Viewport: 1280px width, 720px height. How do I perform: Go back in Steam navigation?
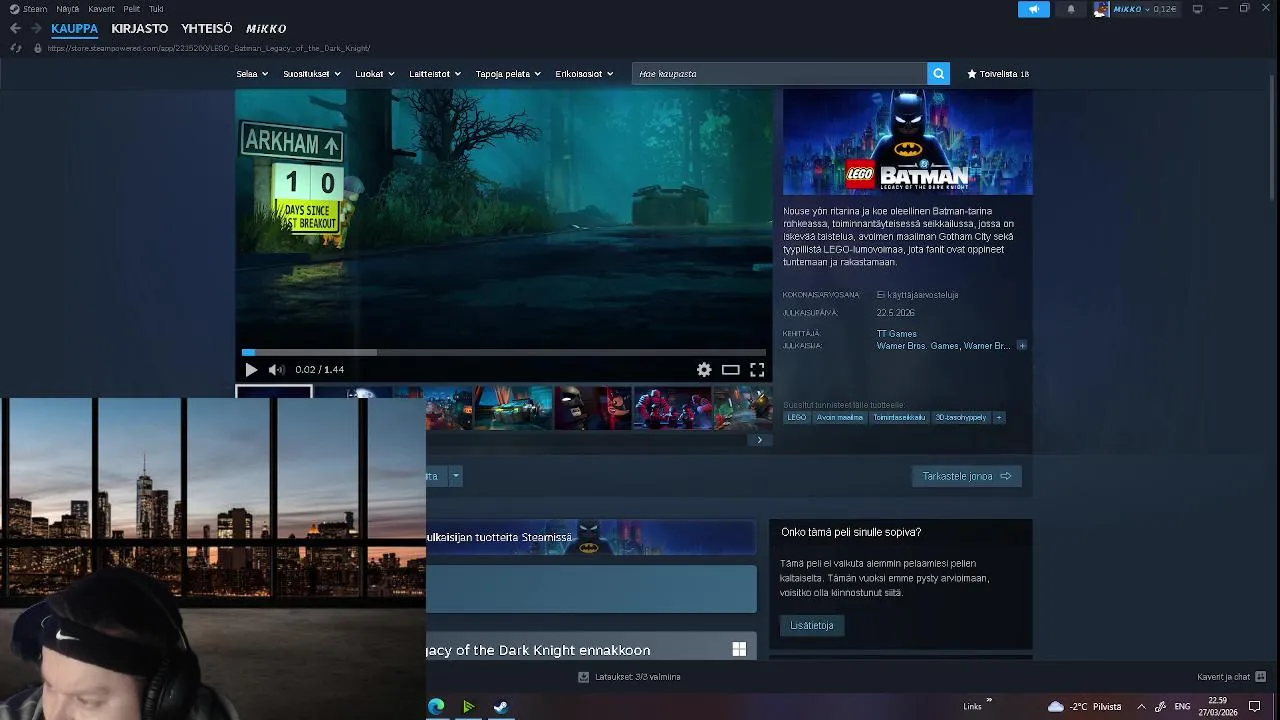coord(15,29)
